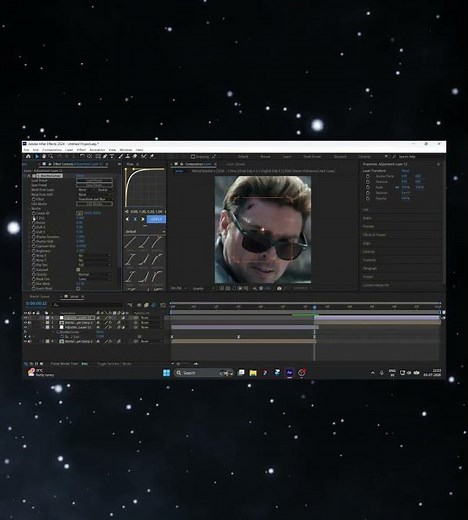The image size is (468, 520).
Task: Select the Type text tool
Action: pos(112,156)
